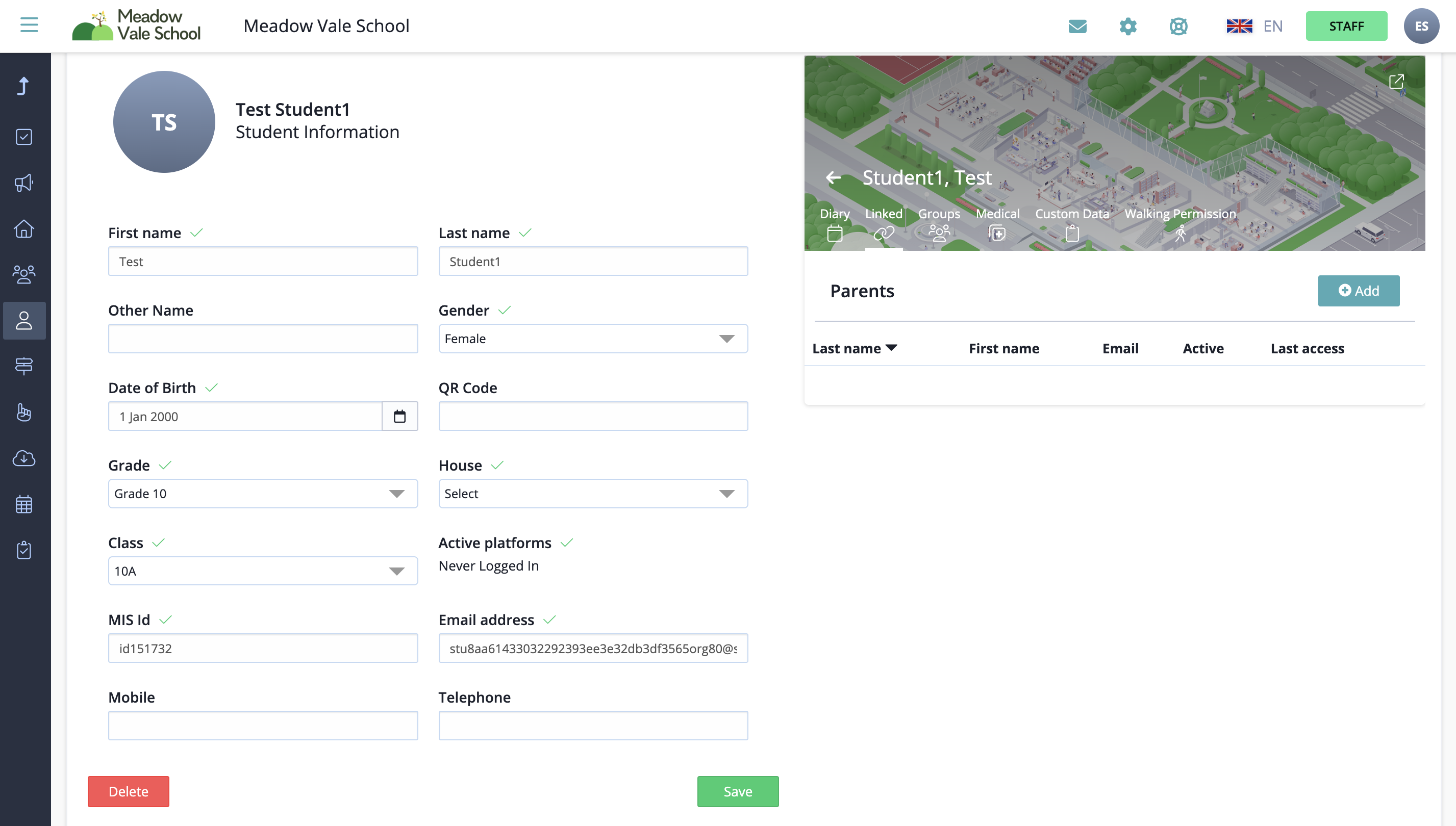The height and width of the screenshot is (826, 1456).
Task: Open the messages envelope icon
Action: tap(1077, 26)
